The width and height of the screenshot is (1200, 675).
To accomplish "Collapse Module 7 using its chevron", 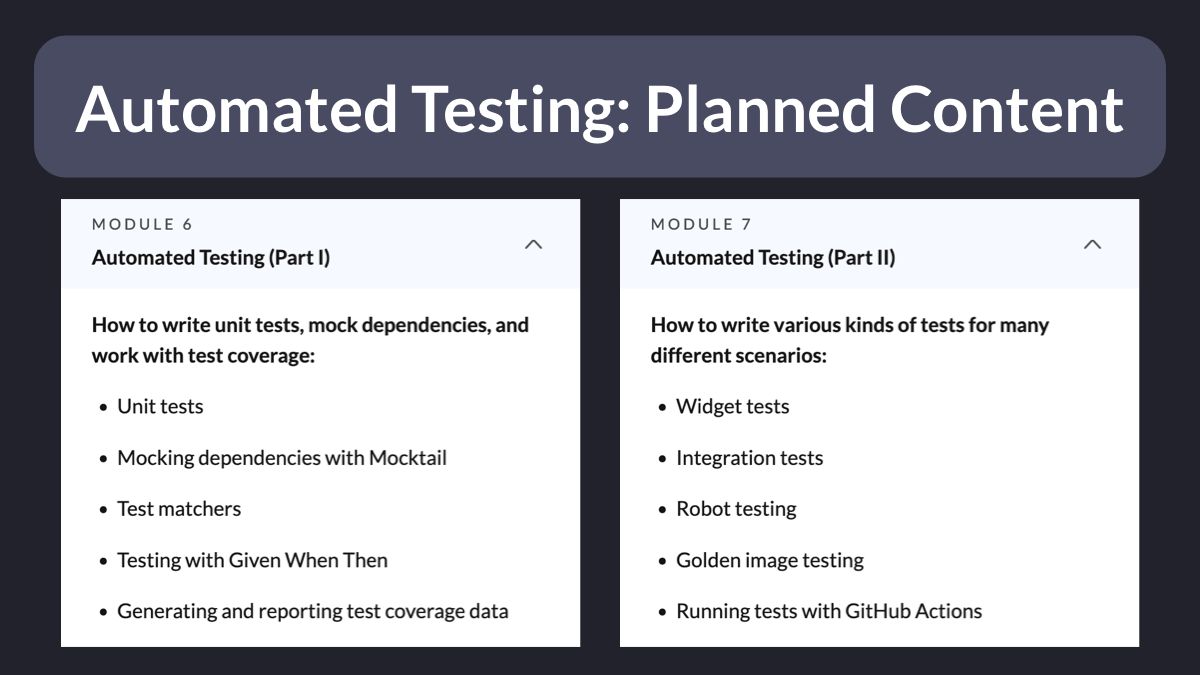I will pyautogui.click(x=1092, y=244).
